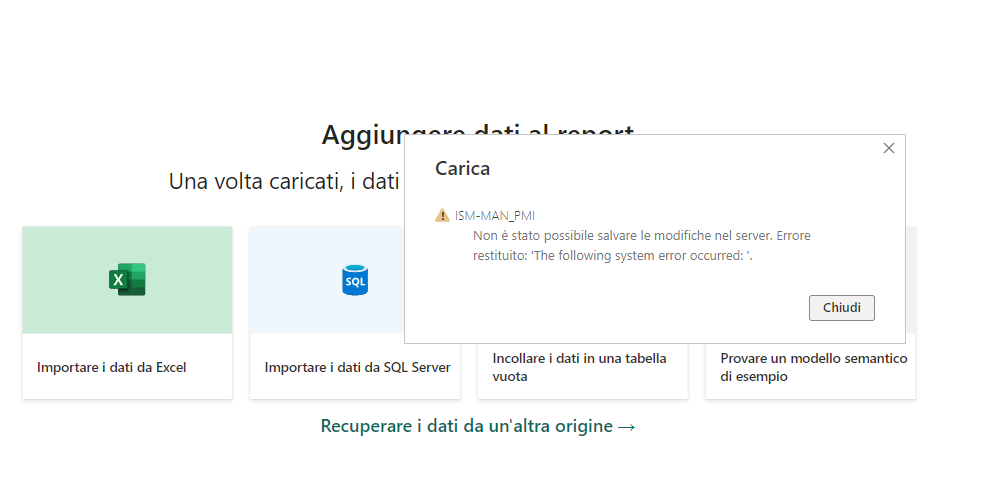The image size is (1007, 491).
Task: Close the Carica dialog with the X
Action: pyautogui.click(x=889, y=148)
